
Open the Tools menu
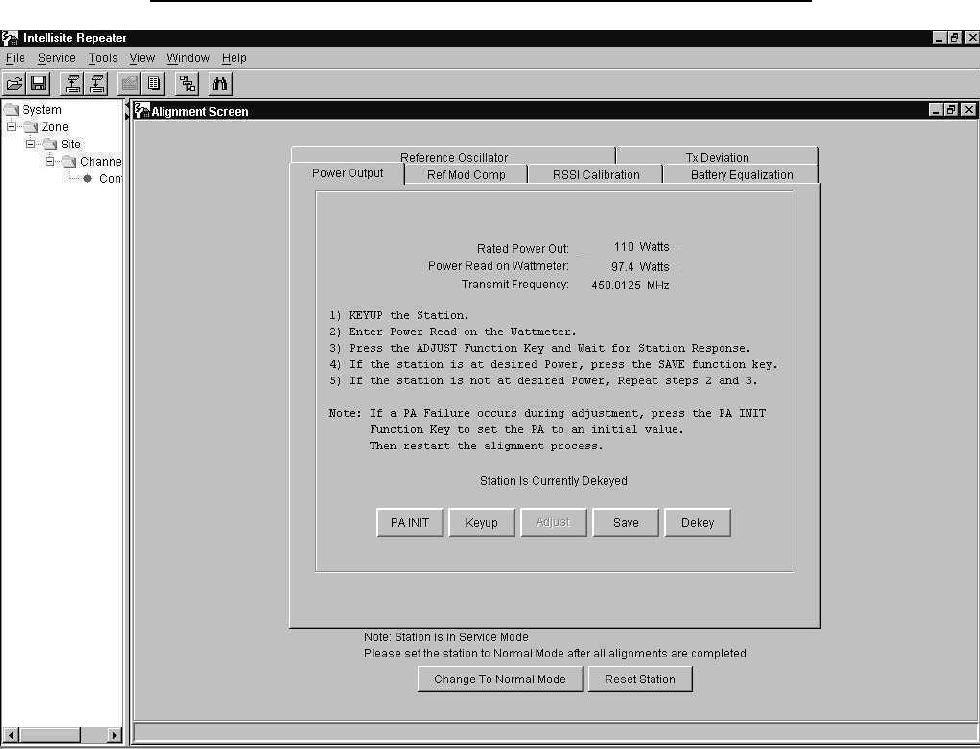102,58
